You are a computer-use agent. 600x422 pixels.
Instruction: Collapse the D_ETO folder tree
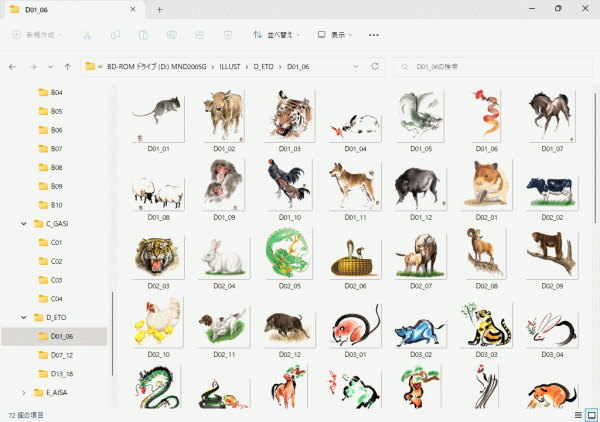24,318
